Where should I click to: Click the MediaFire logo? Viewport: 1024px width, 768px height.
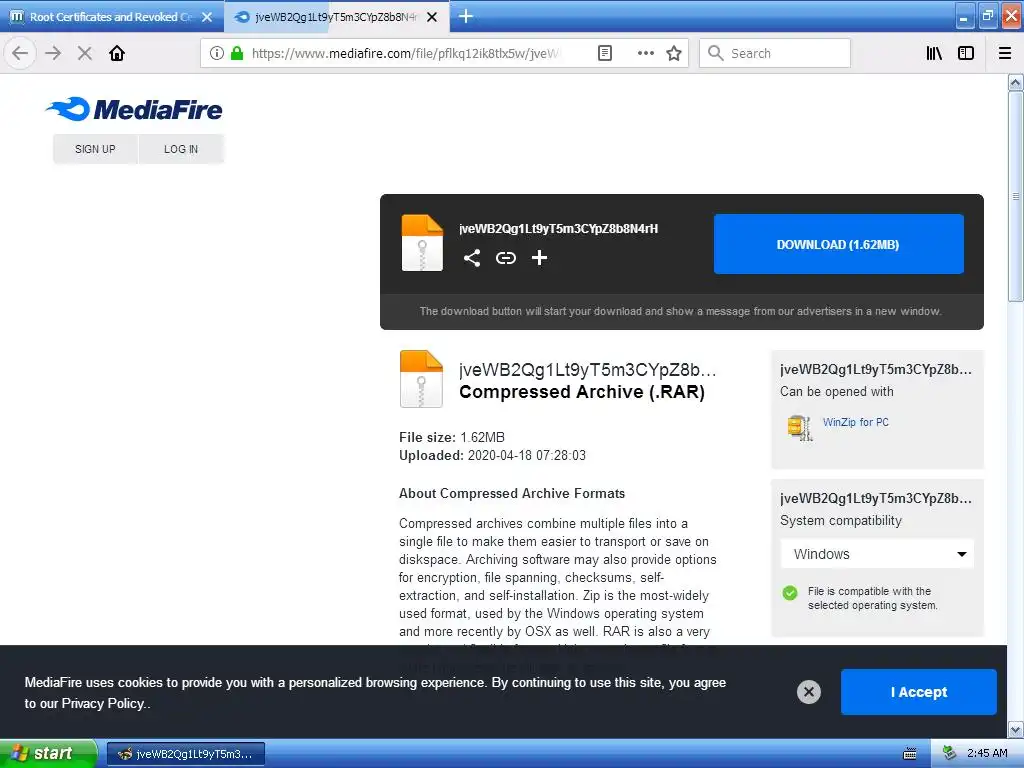(x=134, y=109)
